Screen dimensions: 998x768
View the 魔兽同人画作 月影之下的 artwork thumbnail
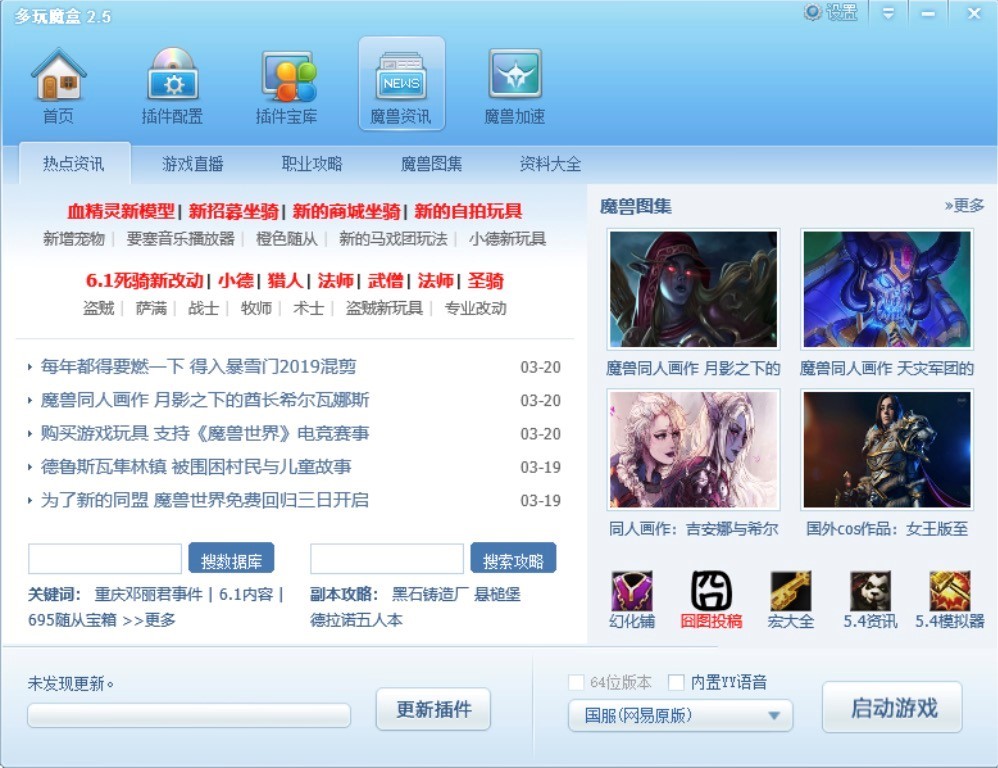[x=693, y=287]
